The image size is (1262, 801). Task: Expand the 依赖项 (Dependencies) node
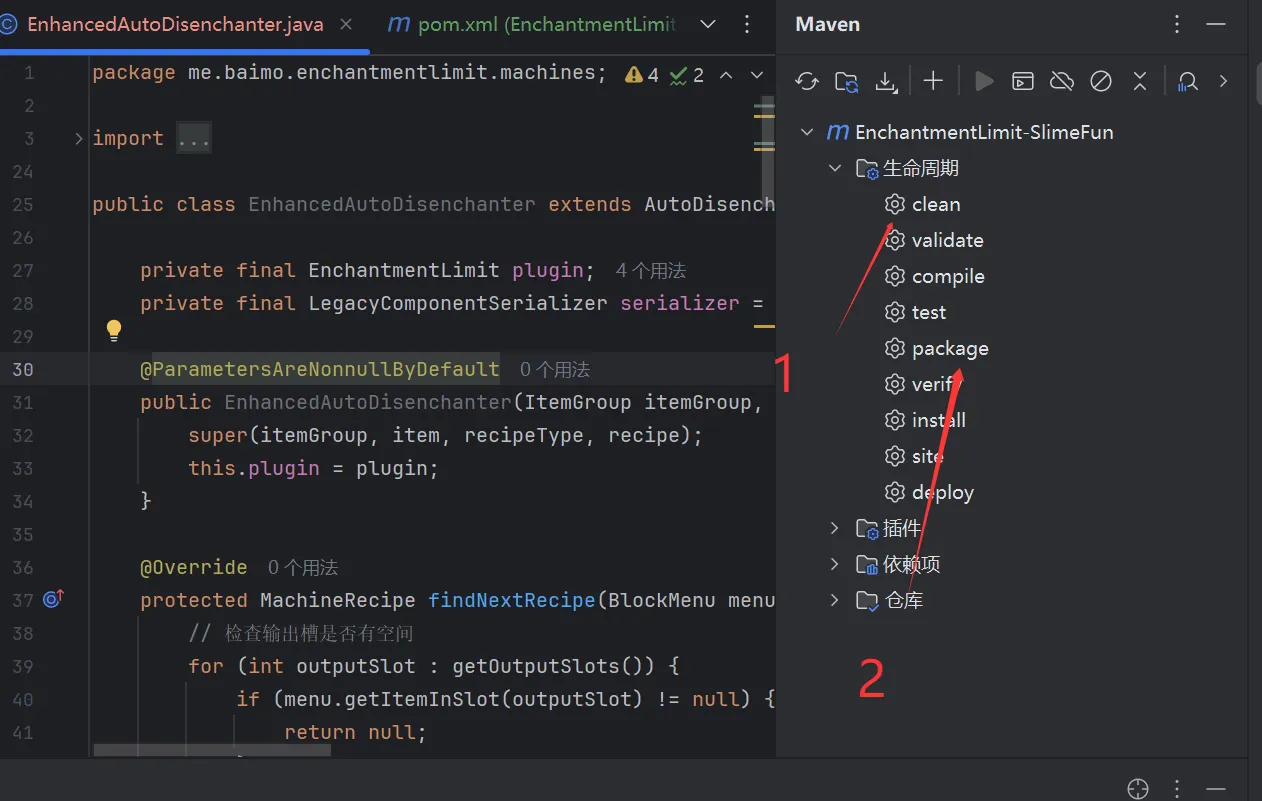coord(835,564)
